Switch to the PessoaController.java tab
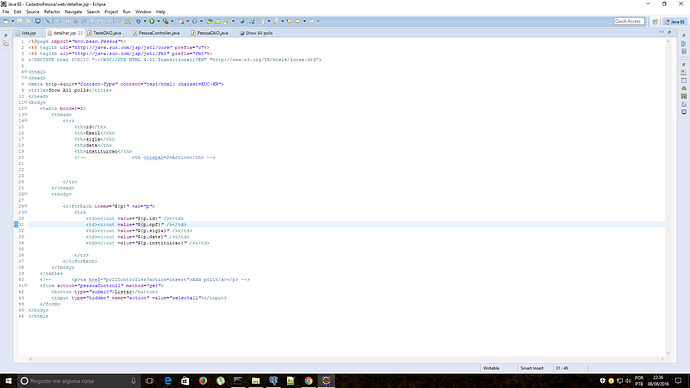The image size is (690, 388). click(156, 33)
